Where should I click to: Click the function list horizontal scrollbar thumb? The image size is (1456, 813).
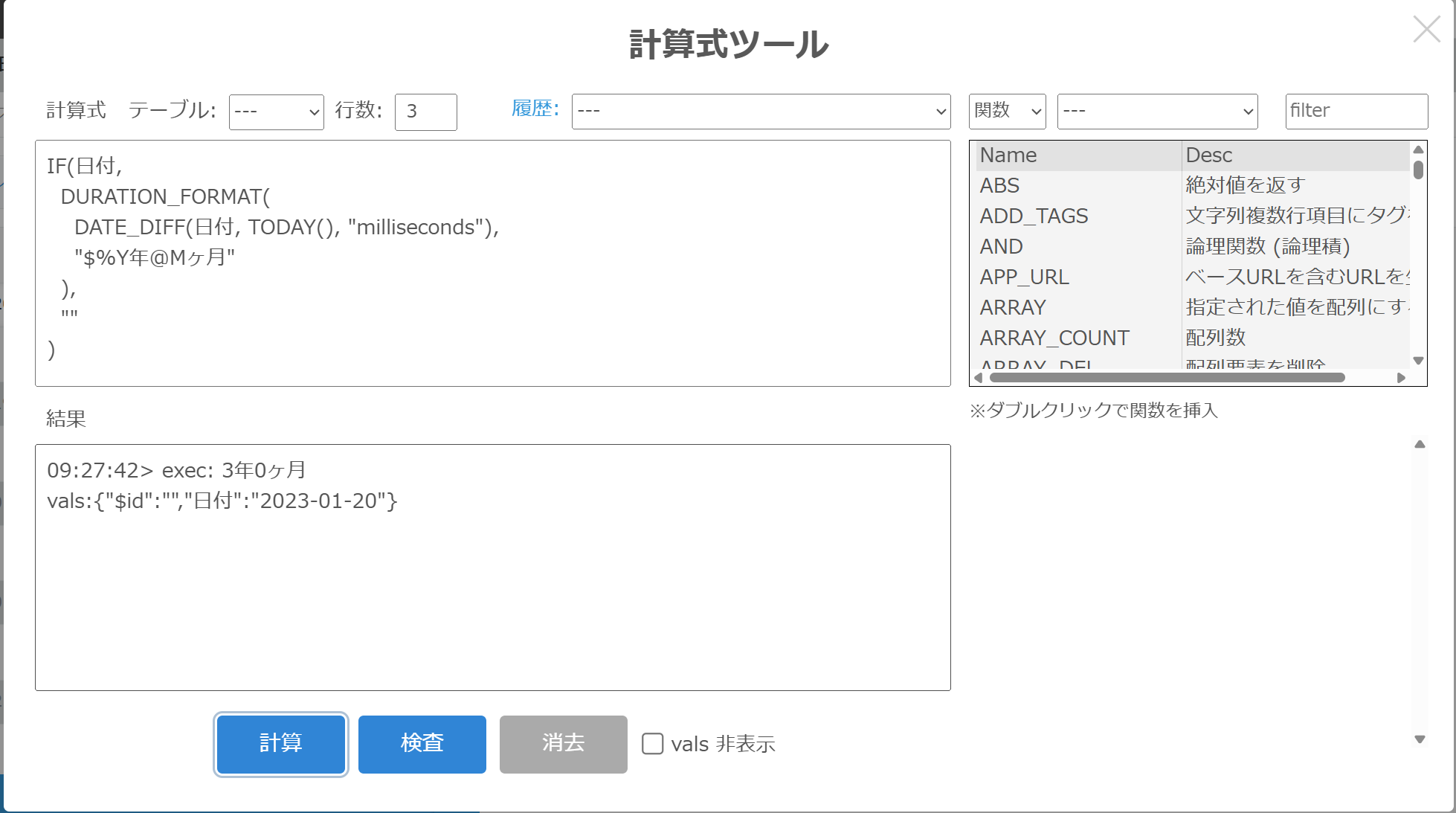point(1167,378)
